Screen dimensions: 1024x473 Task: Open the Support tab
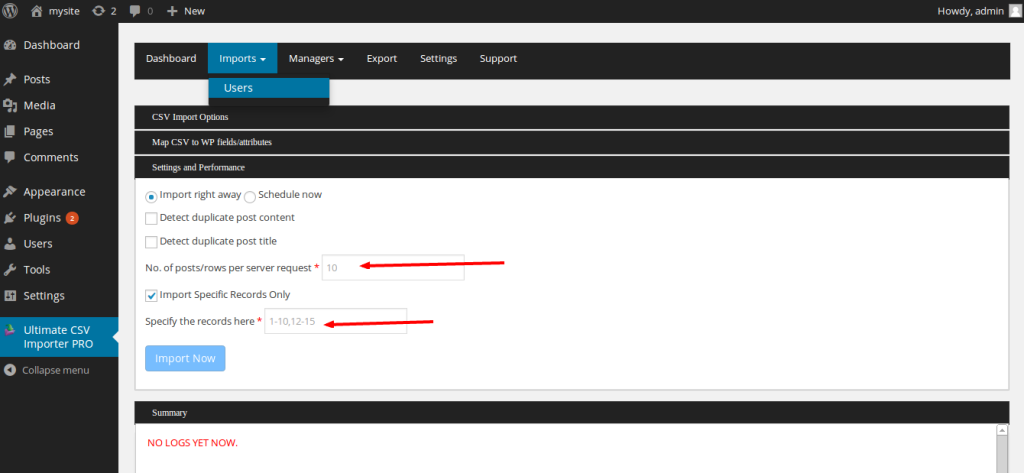[498, 58]
